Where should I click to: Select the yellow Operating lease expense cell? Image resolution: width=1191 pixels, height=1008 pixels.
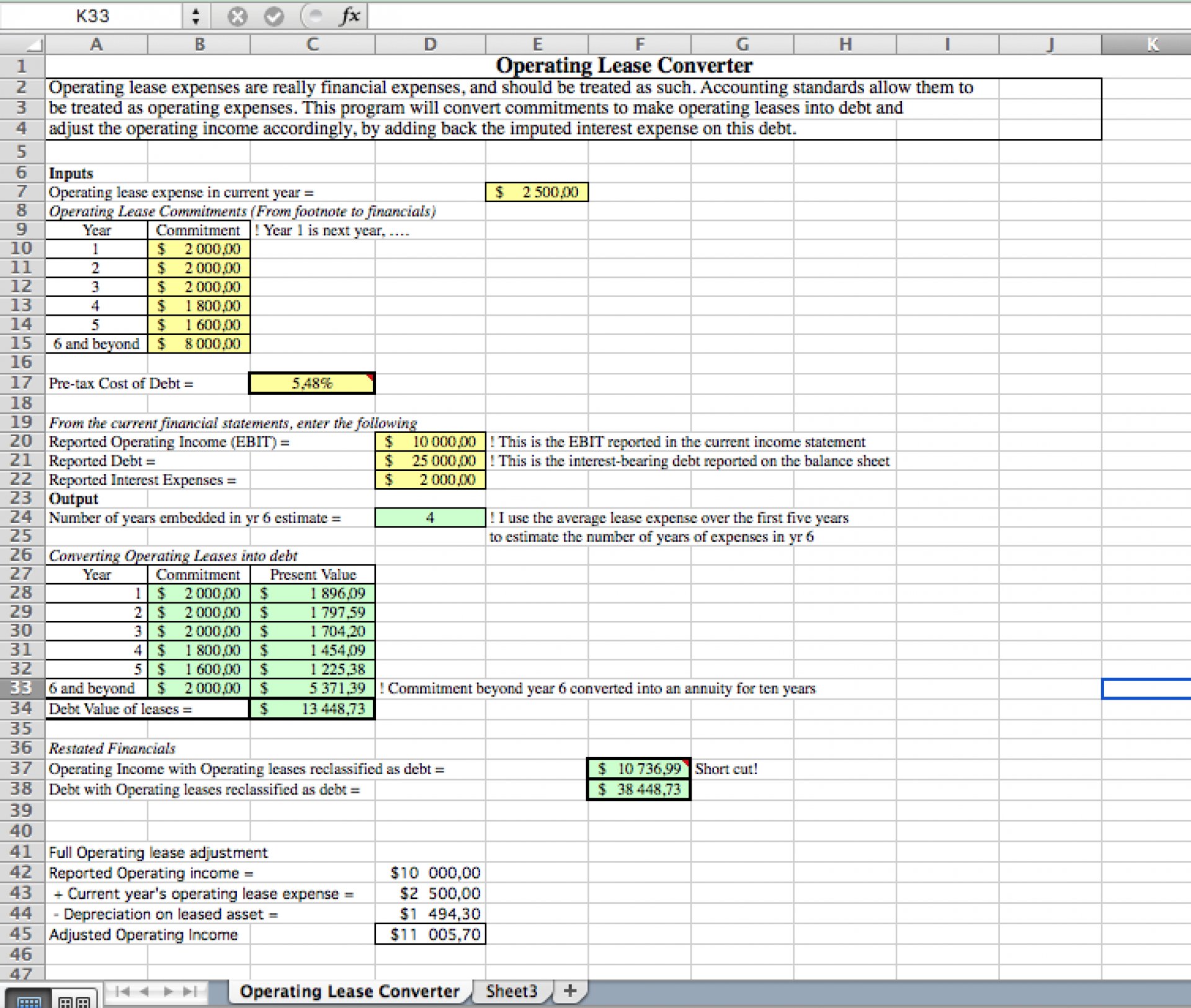coord(537,192)
